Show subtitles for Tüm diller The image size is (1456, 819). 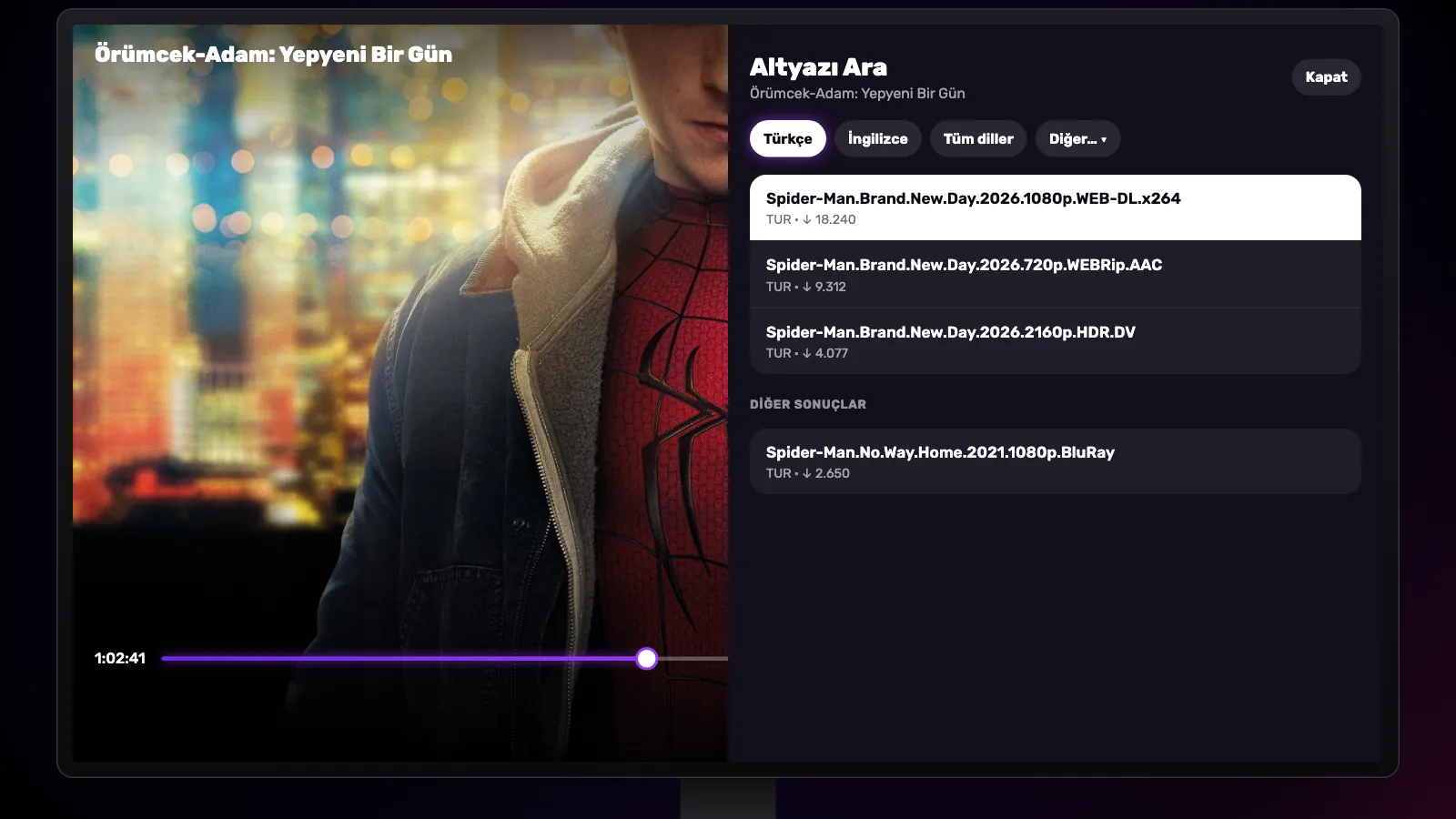tap(978, 139)
